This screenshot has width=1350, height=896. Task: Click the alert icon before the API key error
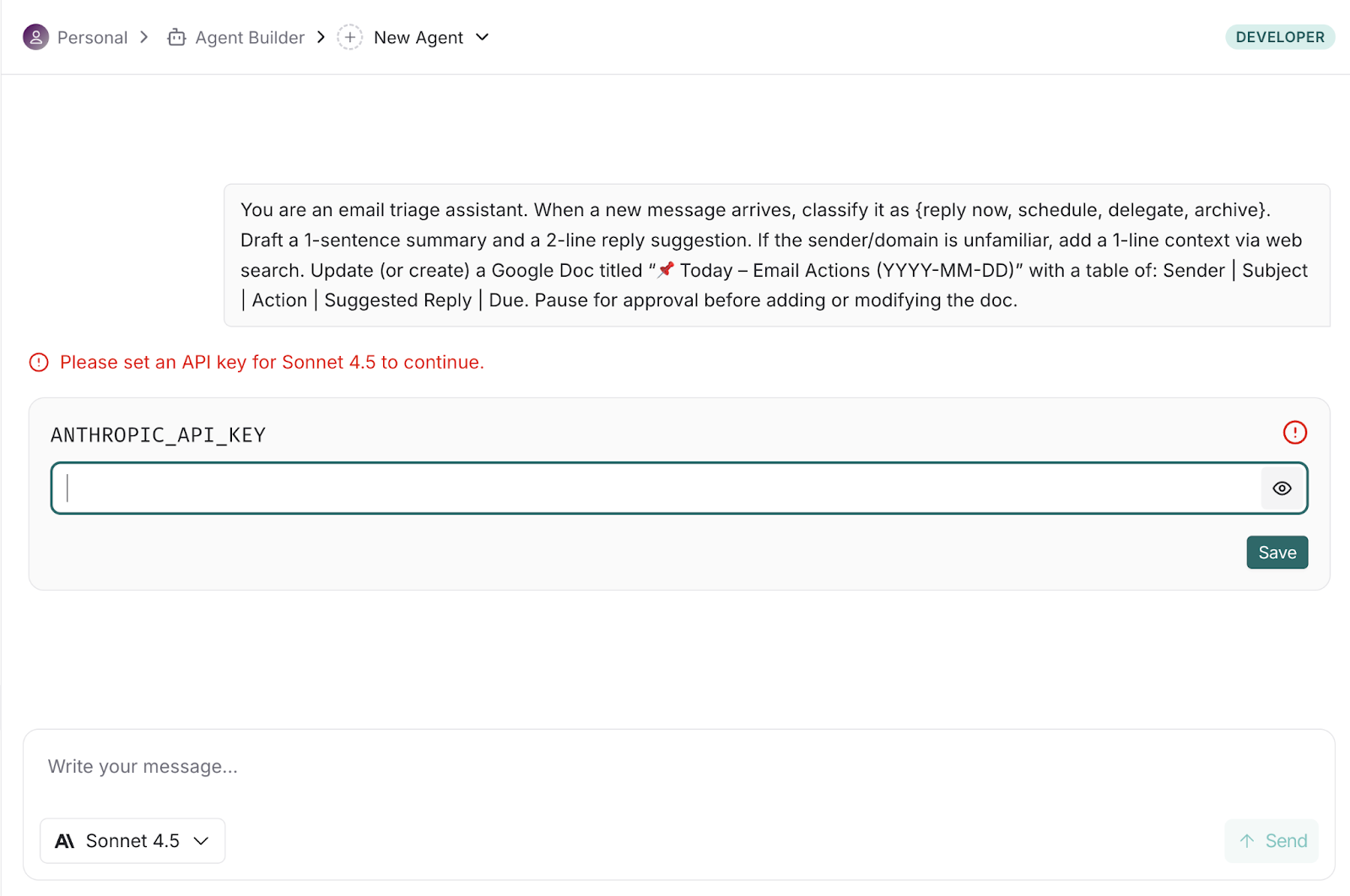[39, 363]
